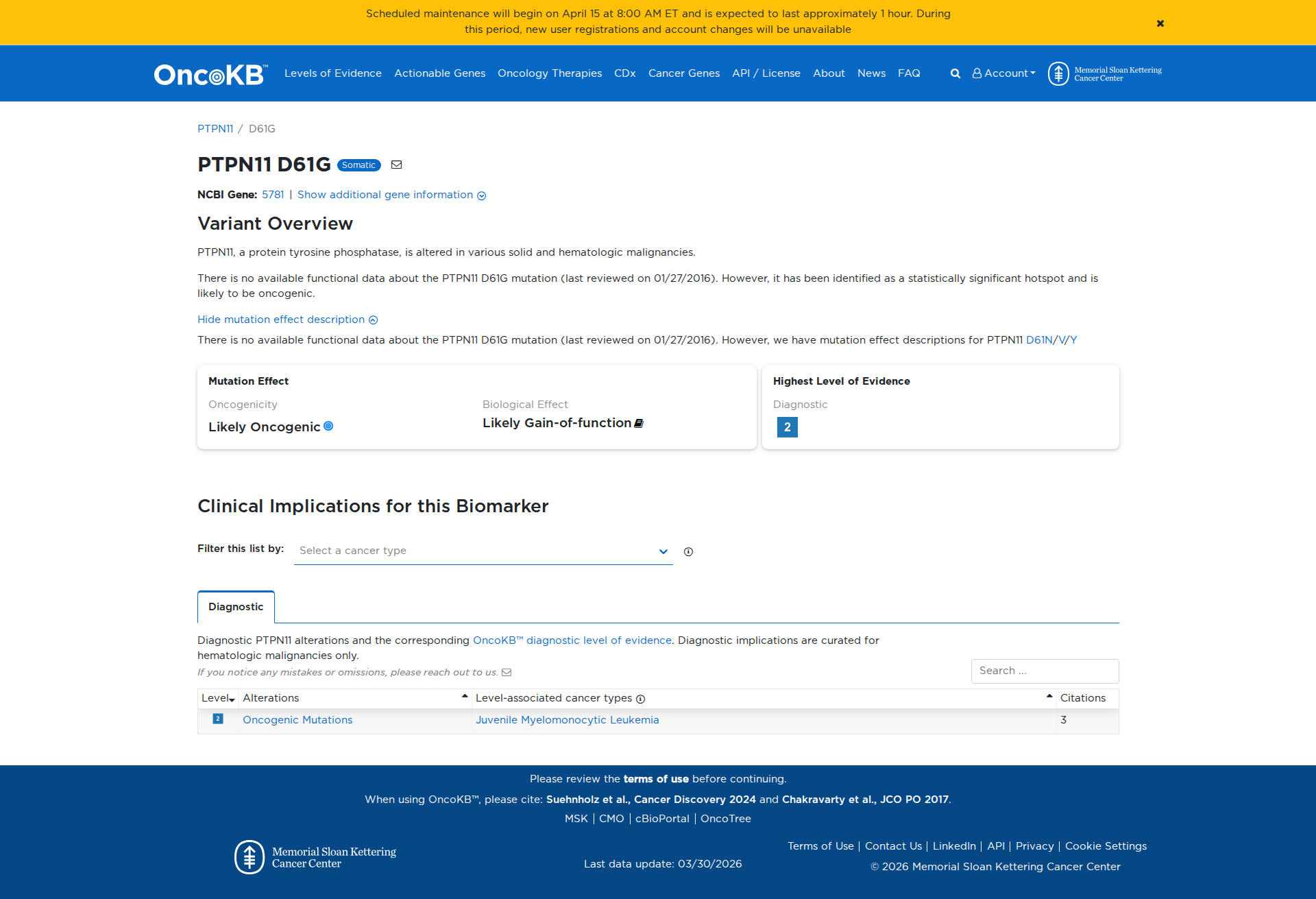
Task: Toggle the Level column sort arrow
Action: (x=232, y=698)
